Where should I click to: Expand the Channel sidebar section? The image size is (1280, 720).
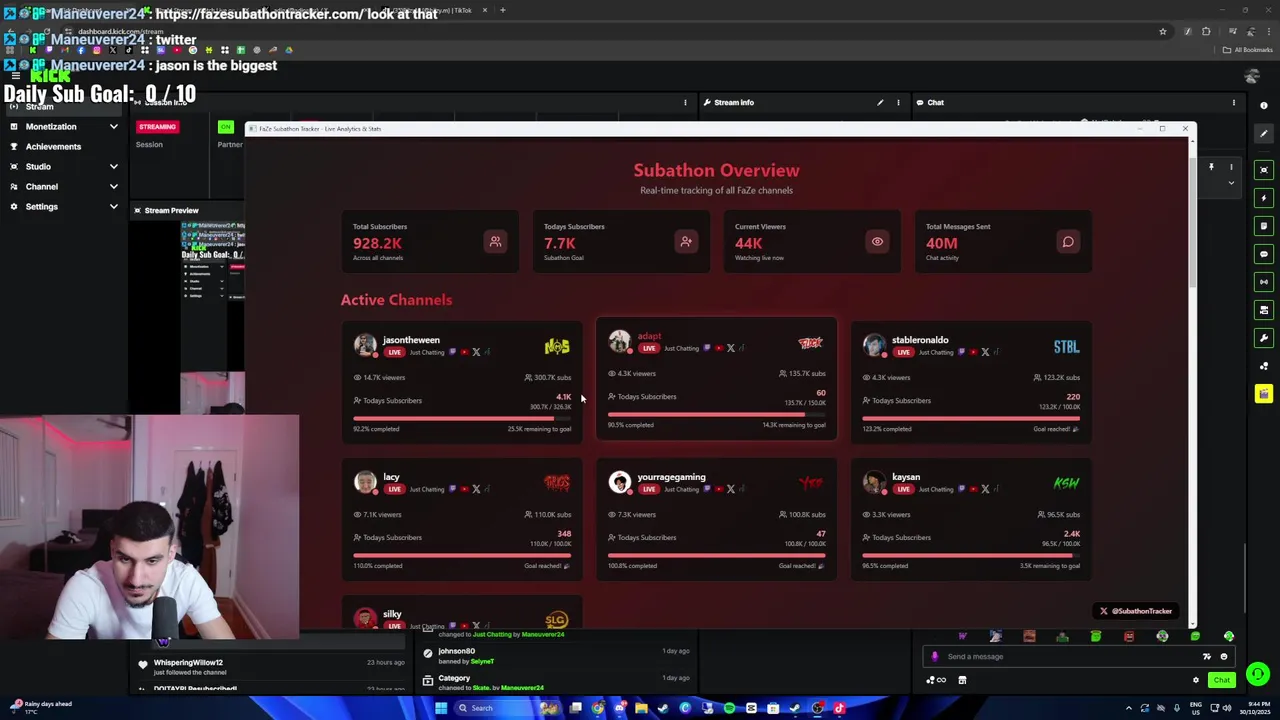(113, 187)
